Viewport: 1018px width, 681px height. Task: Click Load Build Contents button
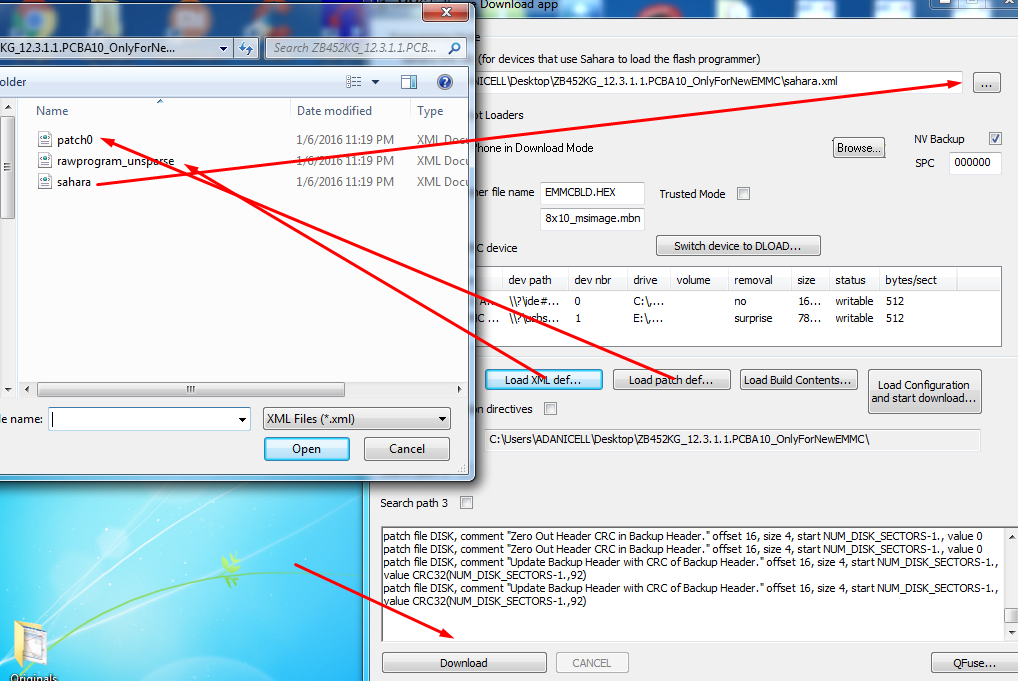799,380
